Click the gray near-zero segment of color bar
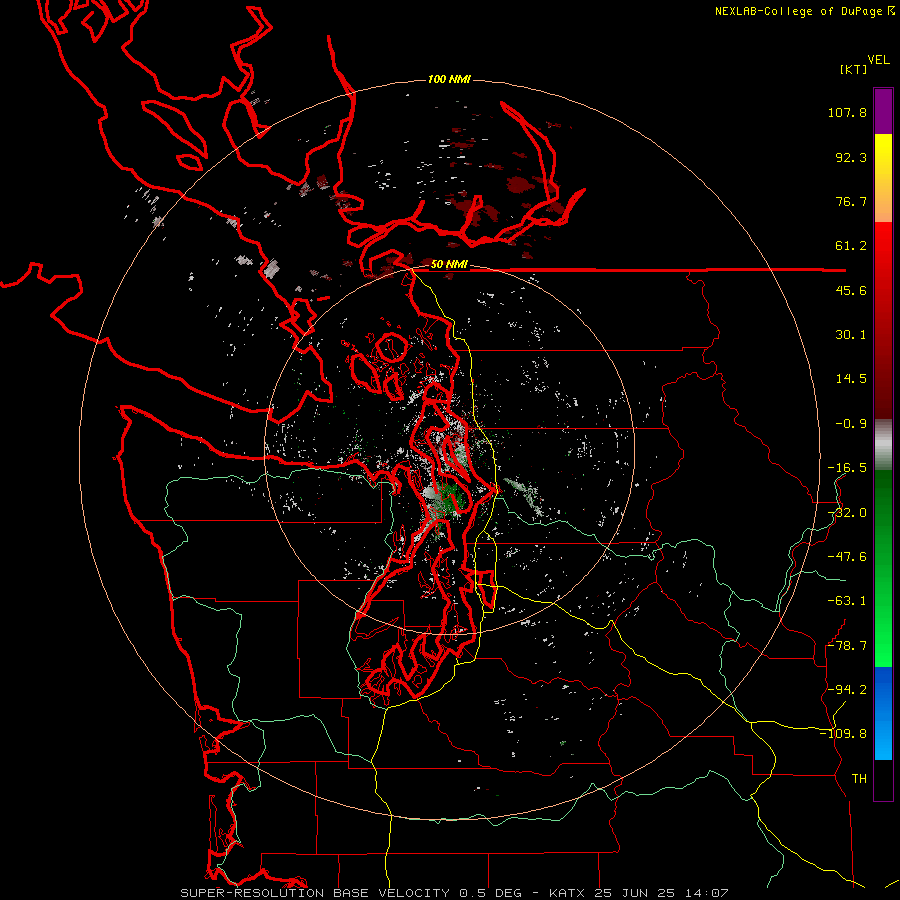Viewport: 900px width, 900px height. click(883, 445)
